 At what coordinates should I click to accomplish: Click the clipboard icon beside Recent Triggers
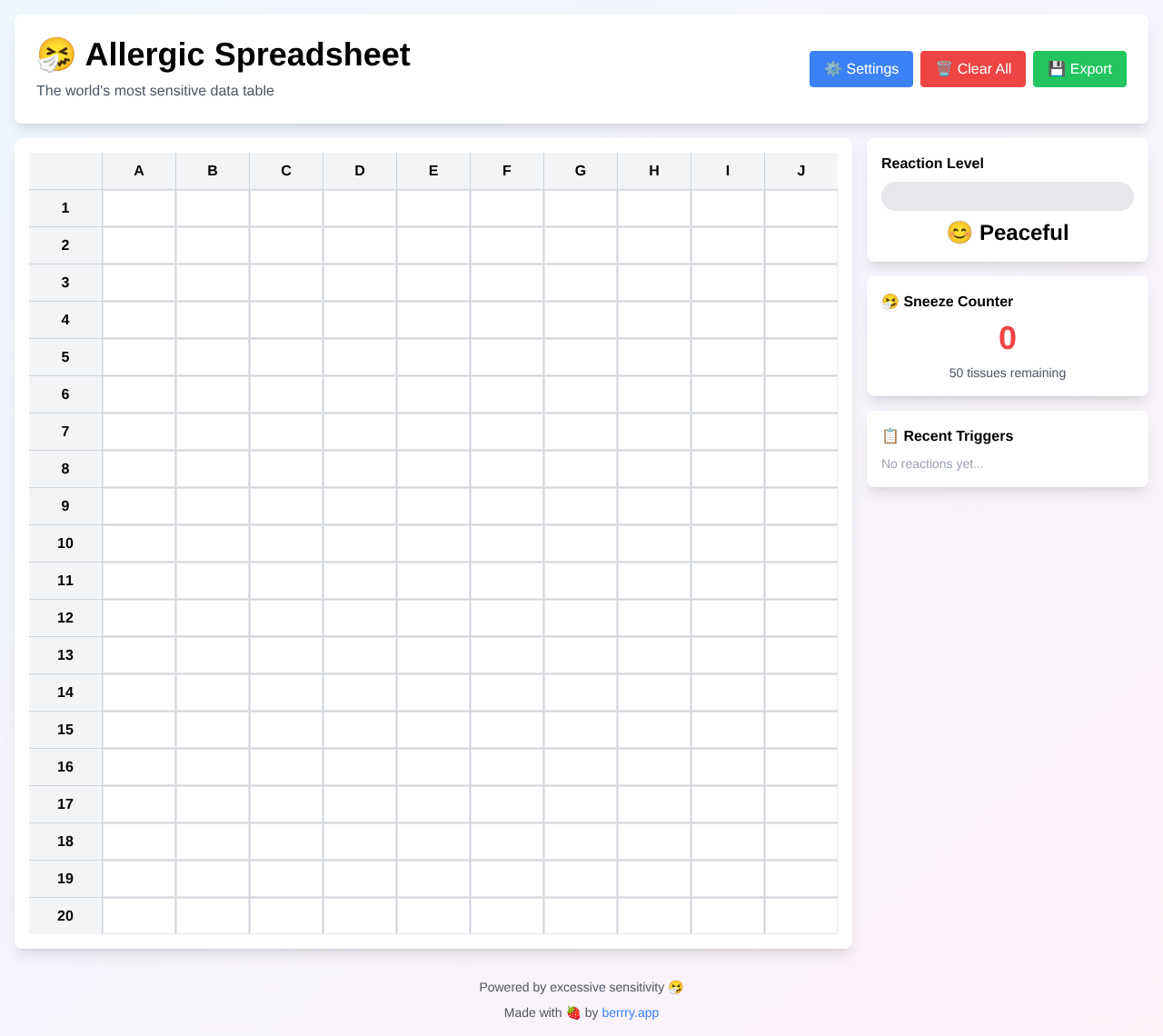point(890,435)
